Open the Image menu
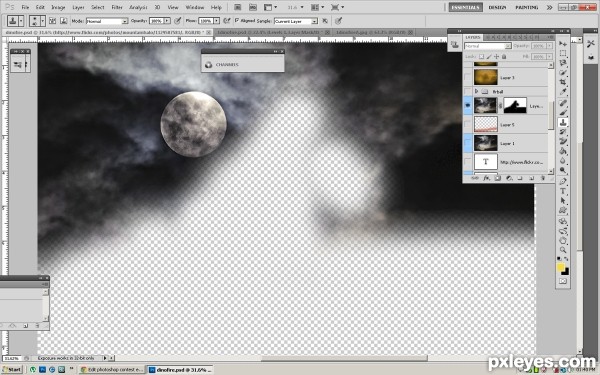Screen dimensions: 600x375 pos(58,7)
